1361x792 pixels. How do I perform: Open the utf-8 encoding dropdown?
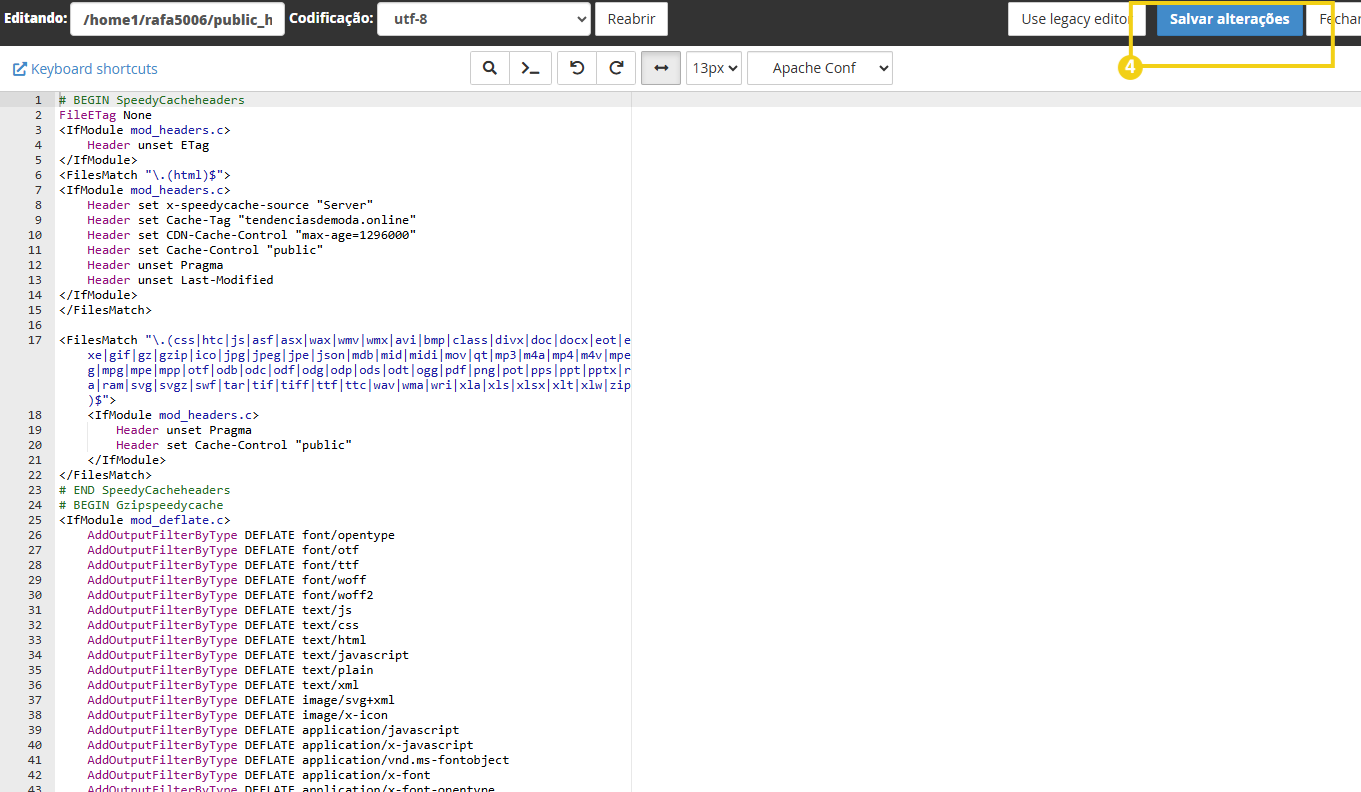(483, 19)
